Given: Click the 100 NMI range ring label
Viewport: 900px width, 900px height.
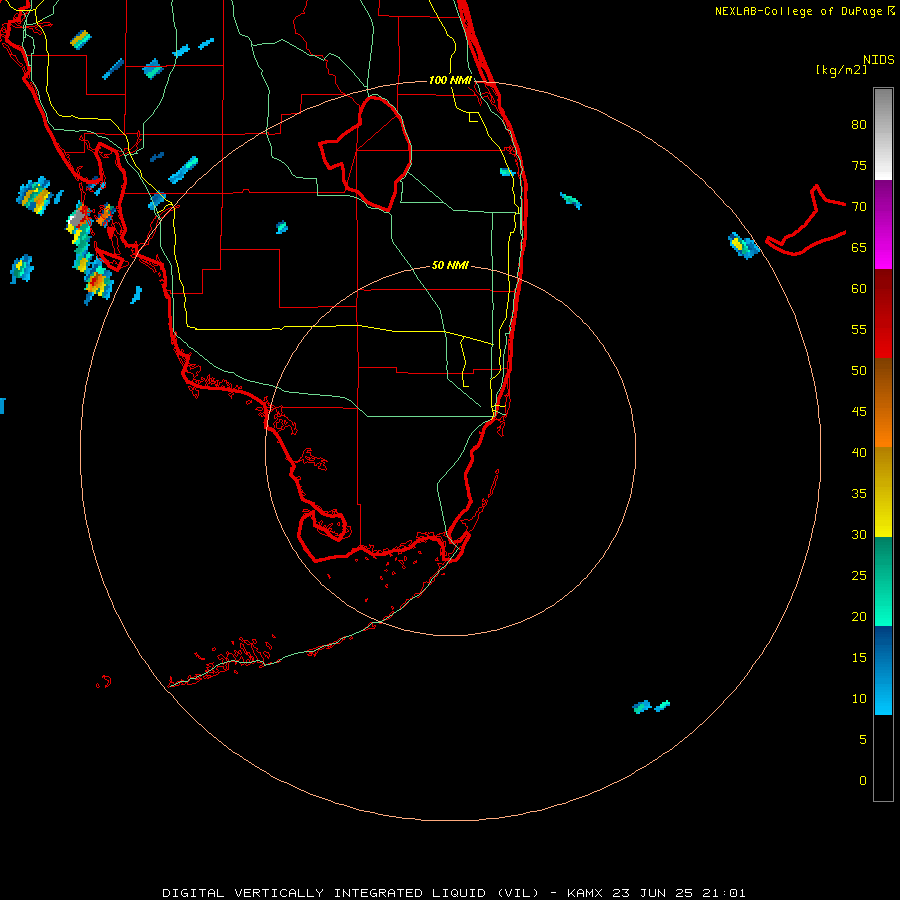Looking at the screenshot, I should pyautogui.click(x=451, y=80).
